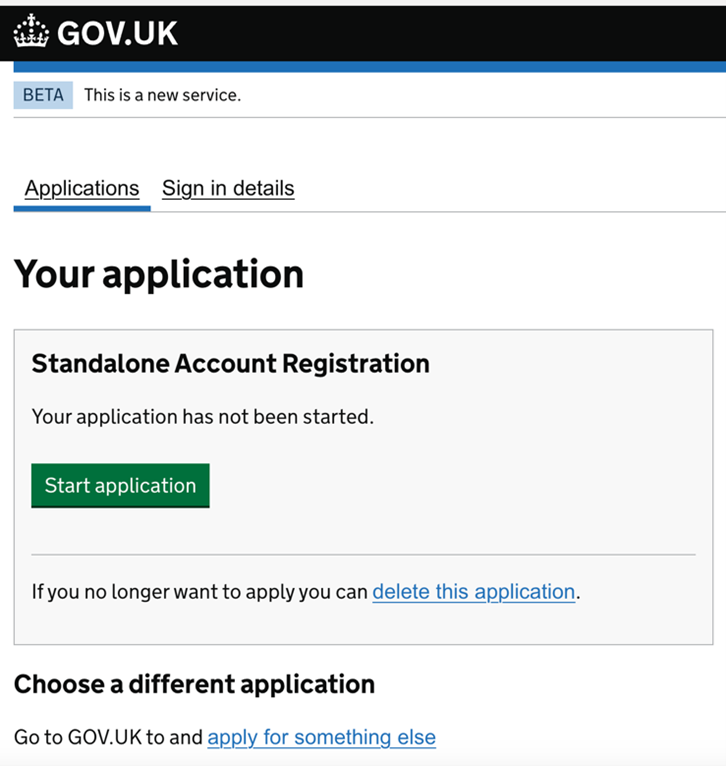
Task: Click the GOV.UK logo text
Action: tap(117, 33)
